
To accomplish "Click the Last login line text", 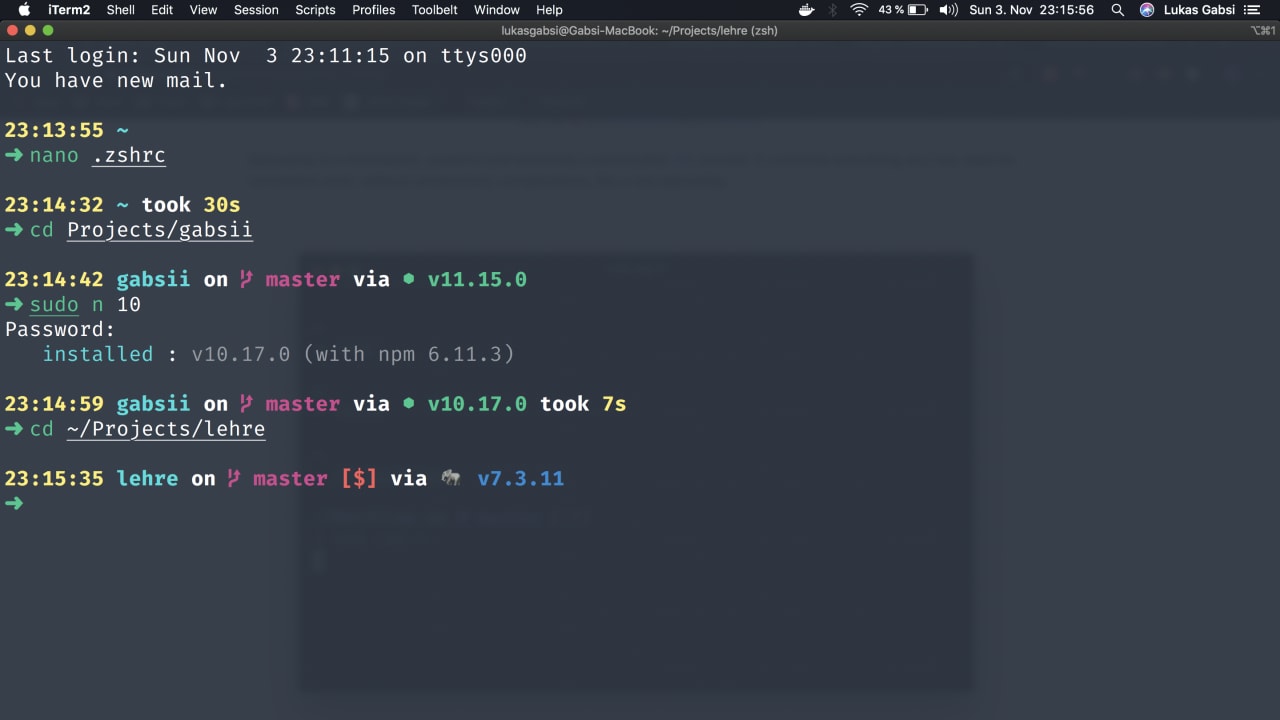I will [x=266, y=56].
